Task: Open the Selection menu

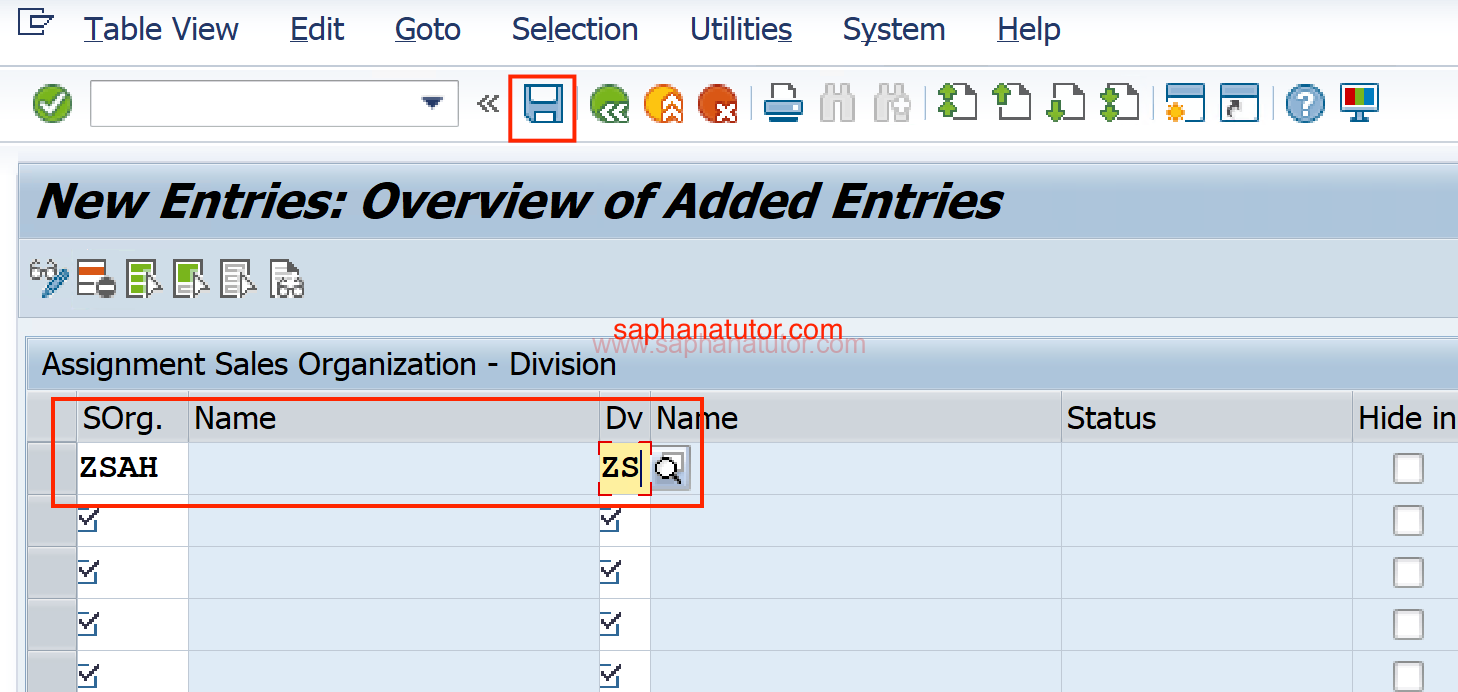Action: [575, 29]
